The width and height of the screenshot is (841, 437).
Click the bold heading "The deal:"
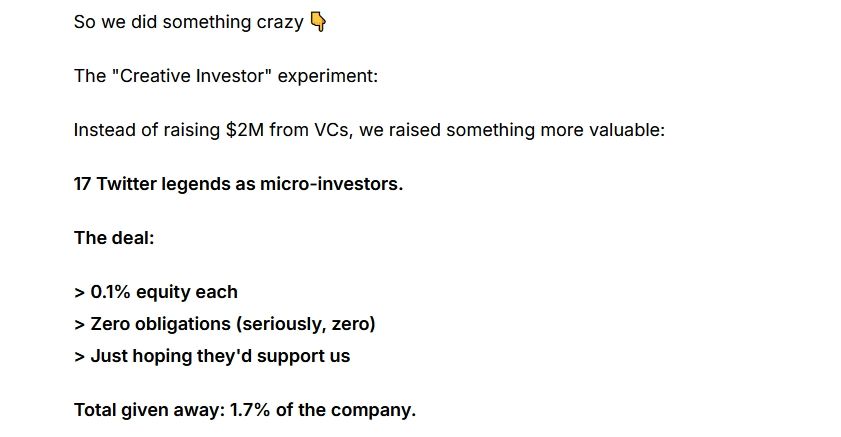[x=113, y=238]
